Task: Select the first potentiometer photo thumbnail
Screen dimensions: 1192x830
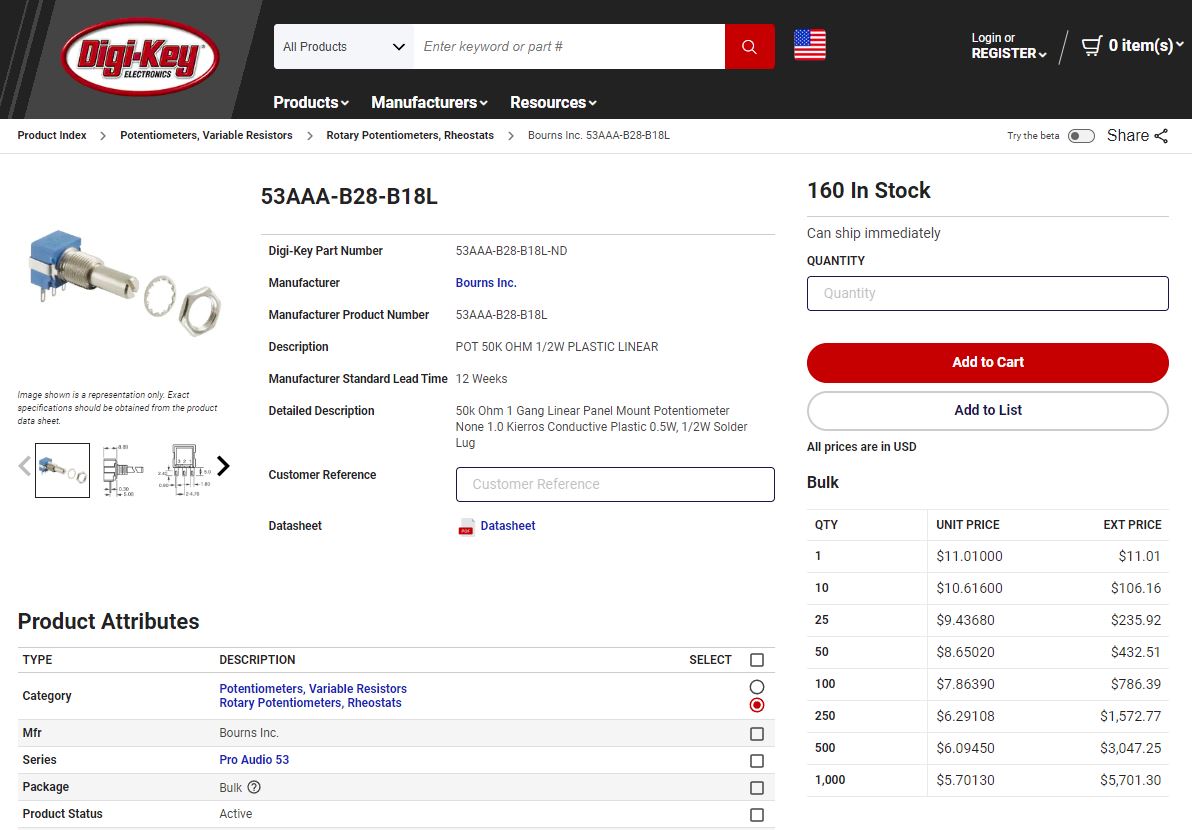Action: tap(62, 470)
